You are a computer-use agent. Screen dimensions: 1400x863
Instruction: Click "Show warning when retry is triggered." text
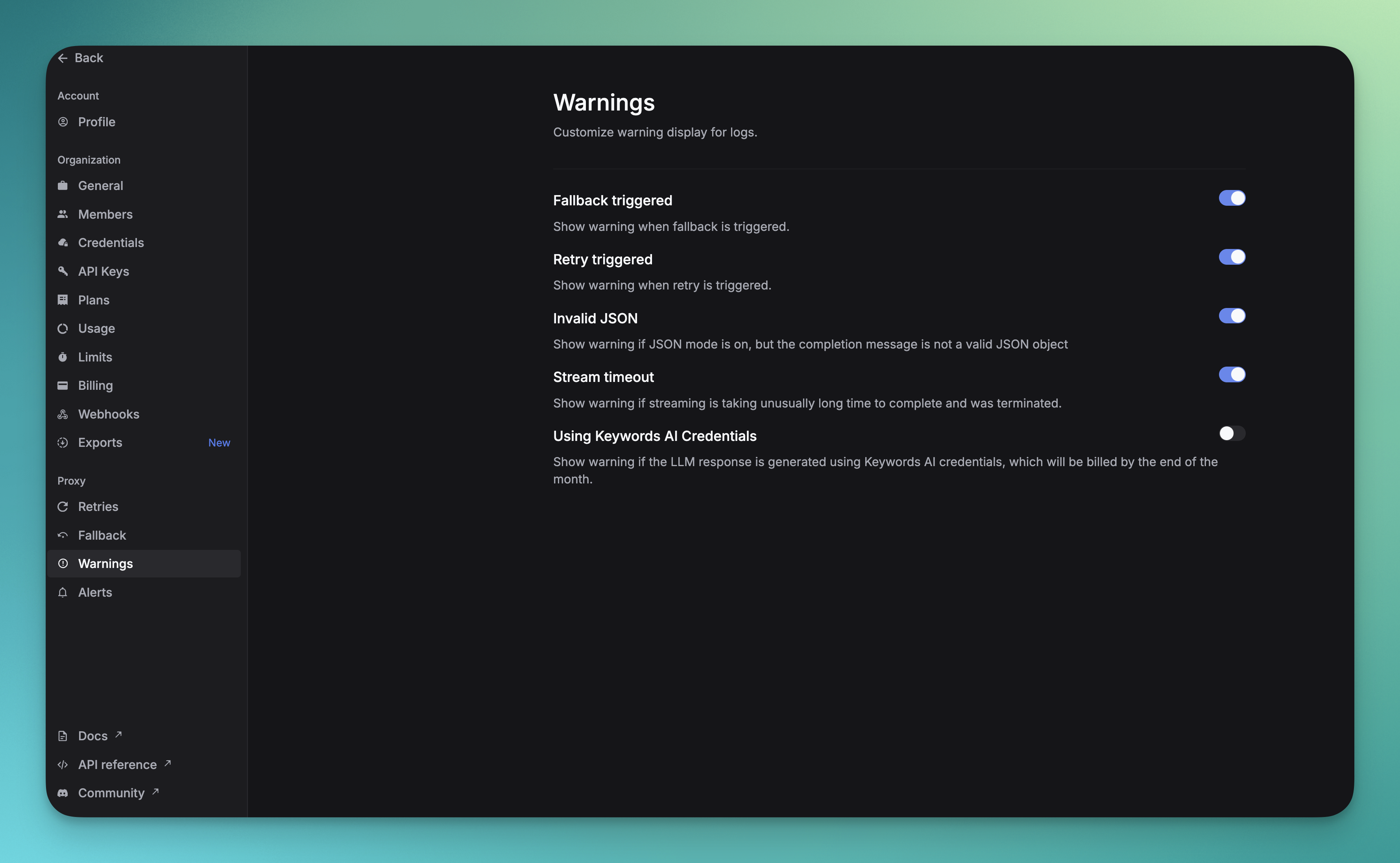[662, 285]
